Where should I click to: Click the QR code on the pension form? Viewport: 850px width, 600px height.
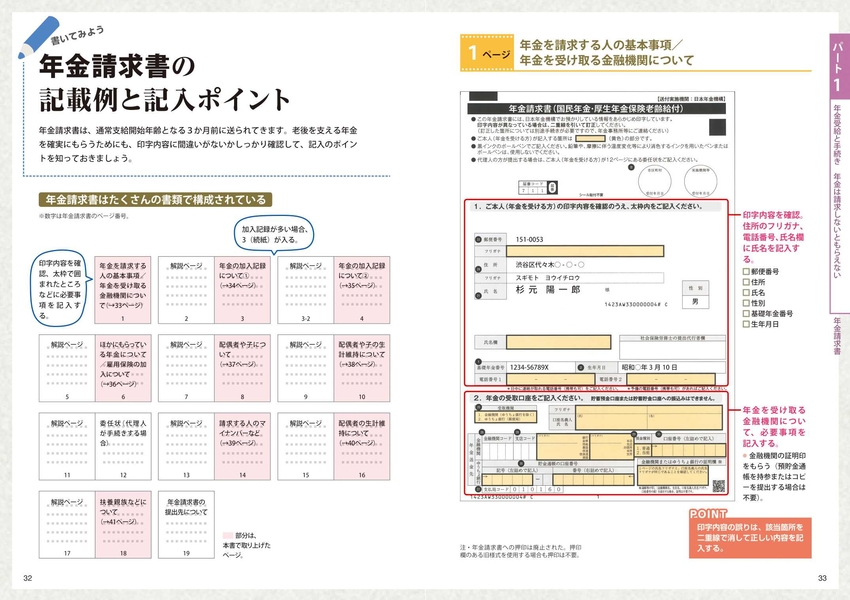pyautogui.click(x=717, y=485)
